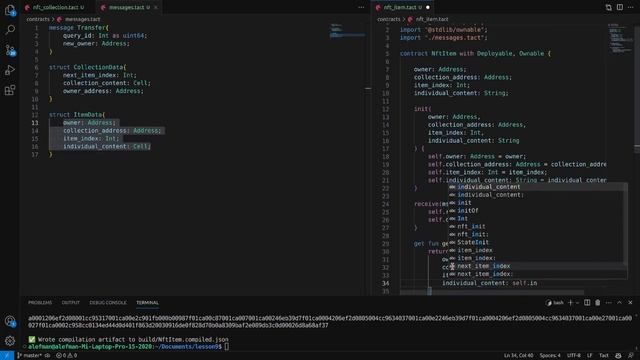Open the Copilot status icon
The height and width of the screenshot is (360, 640).
(x=618, y=356)
